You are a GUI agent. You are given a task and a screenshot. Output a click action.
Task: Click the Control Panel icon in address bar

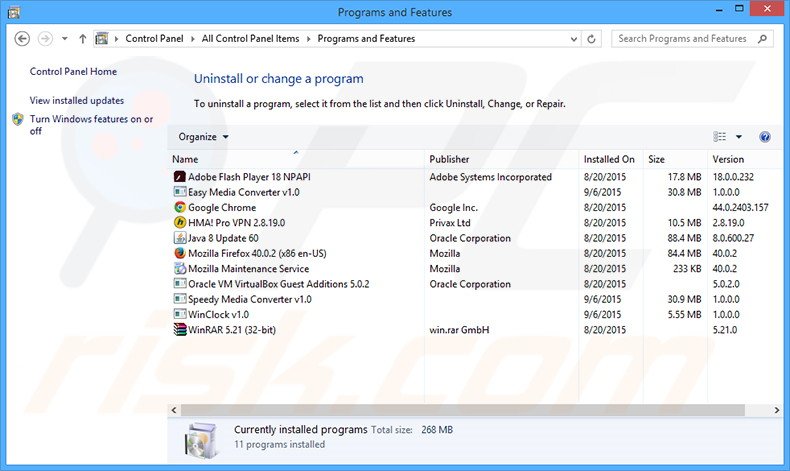click(102, 39)
